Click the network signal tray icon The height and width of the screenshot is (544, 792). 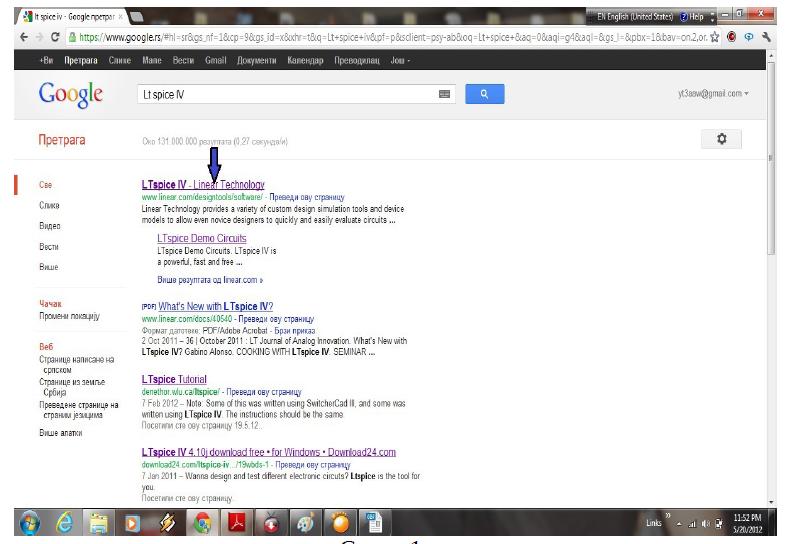pyautogui.click(x=692, y=524)
